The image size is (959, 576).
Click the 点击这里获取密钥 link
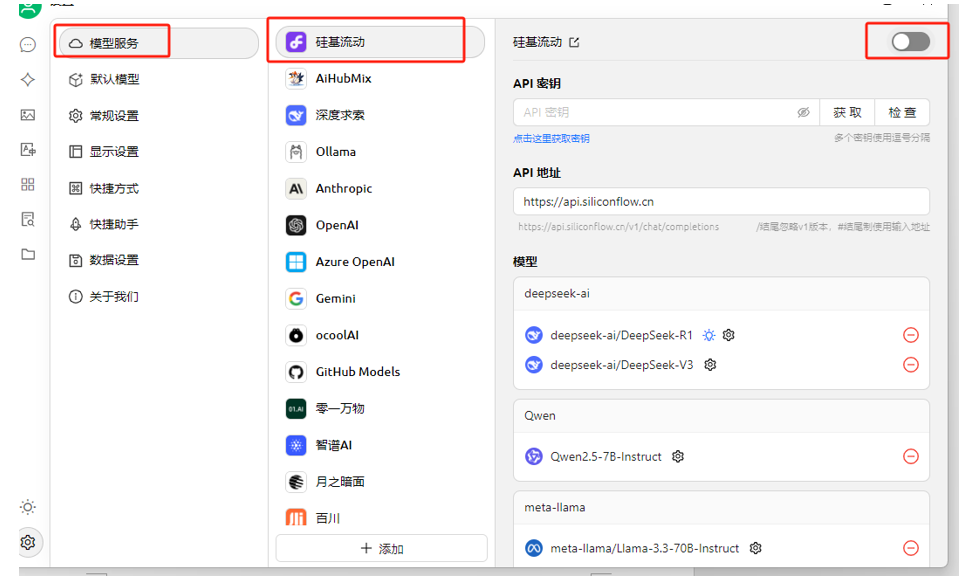551,139
